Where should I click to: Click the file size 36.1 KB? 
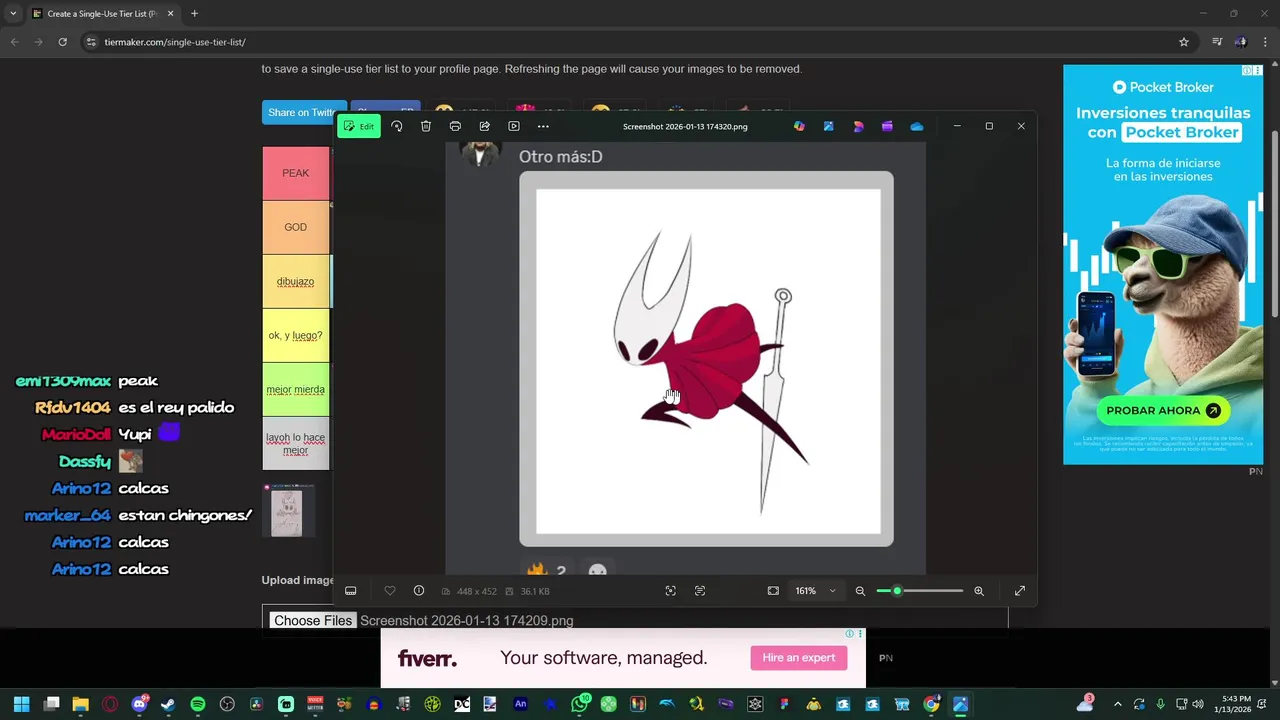(x=535, y=591)
